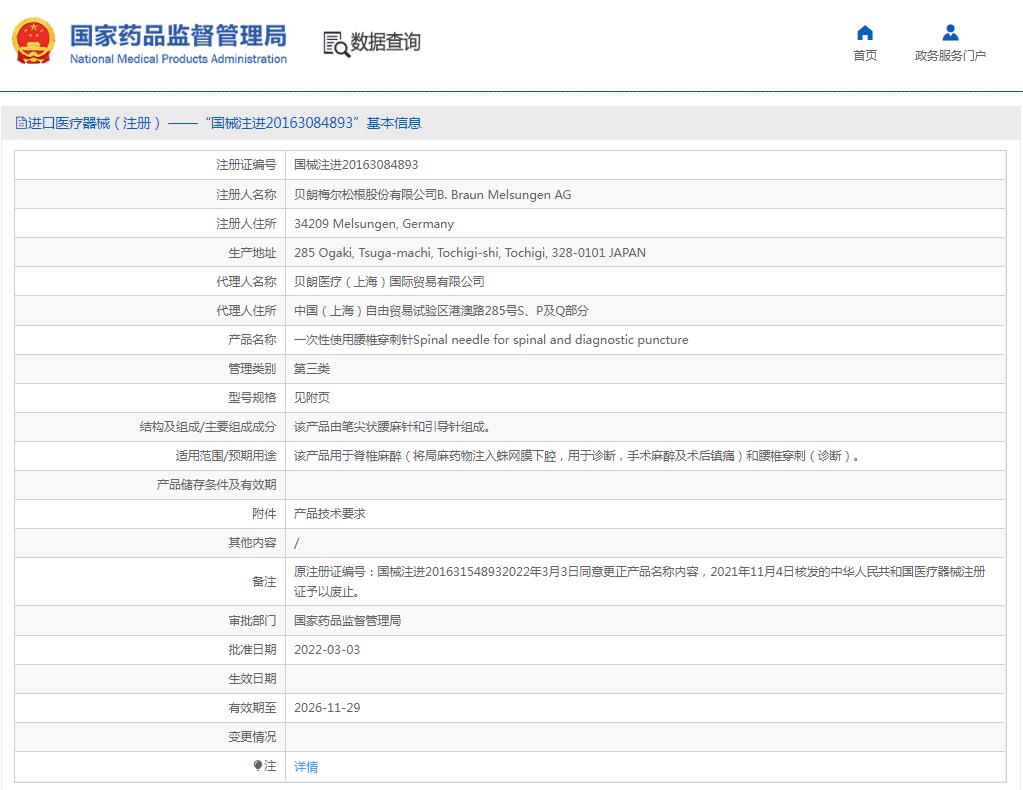
Task: Click the 管理类别 label
Action: pyautogui.click(x=252, y=369)
